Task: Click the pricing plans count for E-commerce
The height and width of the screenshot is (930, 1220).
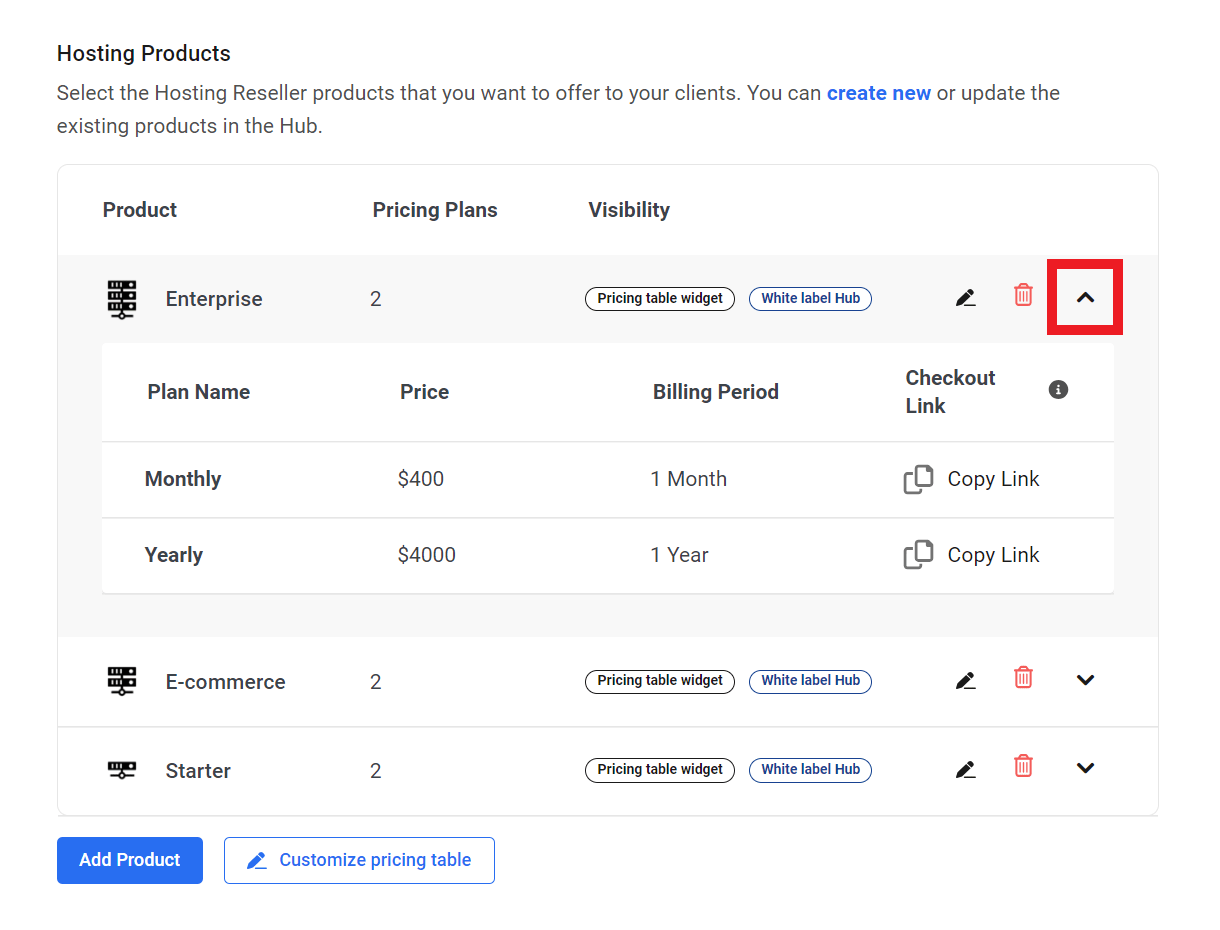Action: (376, 682)
